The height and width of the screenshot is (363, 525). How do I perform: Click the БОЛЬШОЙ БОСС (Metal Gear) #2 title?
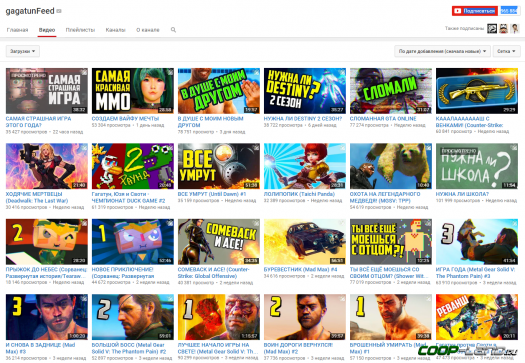[x=129, y=348]
